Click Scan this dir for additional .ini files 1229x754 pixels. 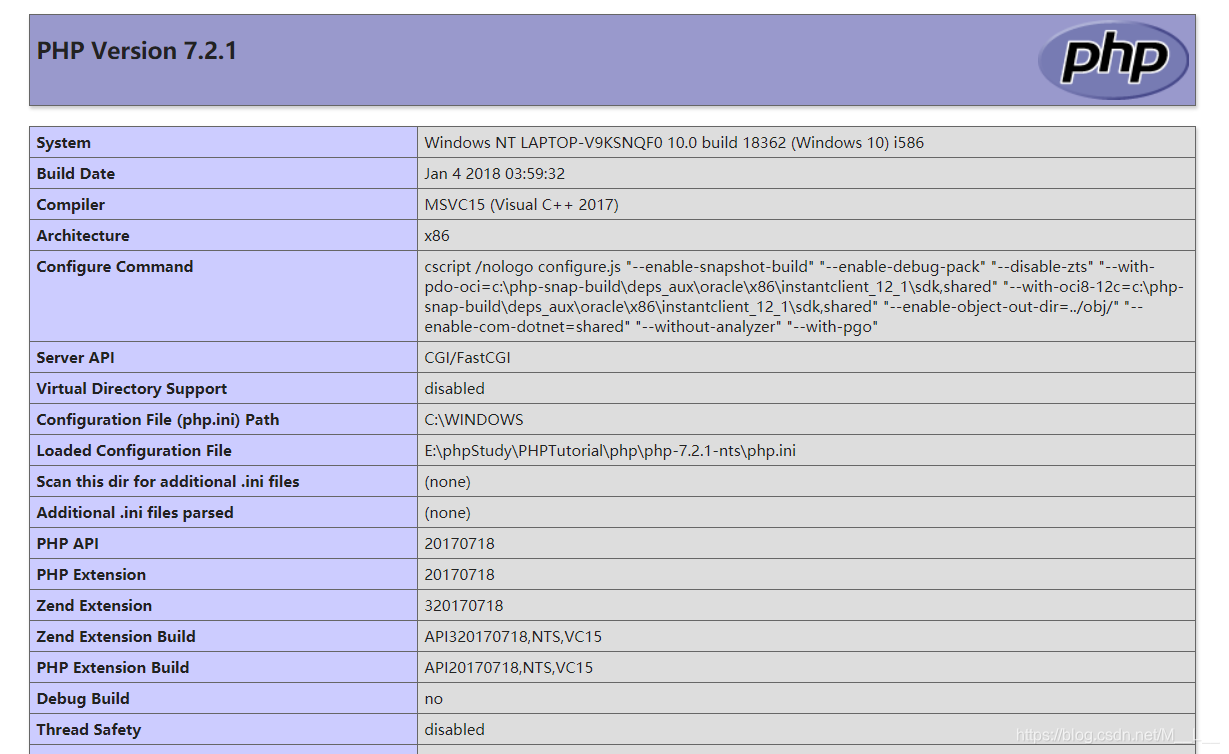(x=168, y=482)
